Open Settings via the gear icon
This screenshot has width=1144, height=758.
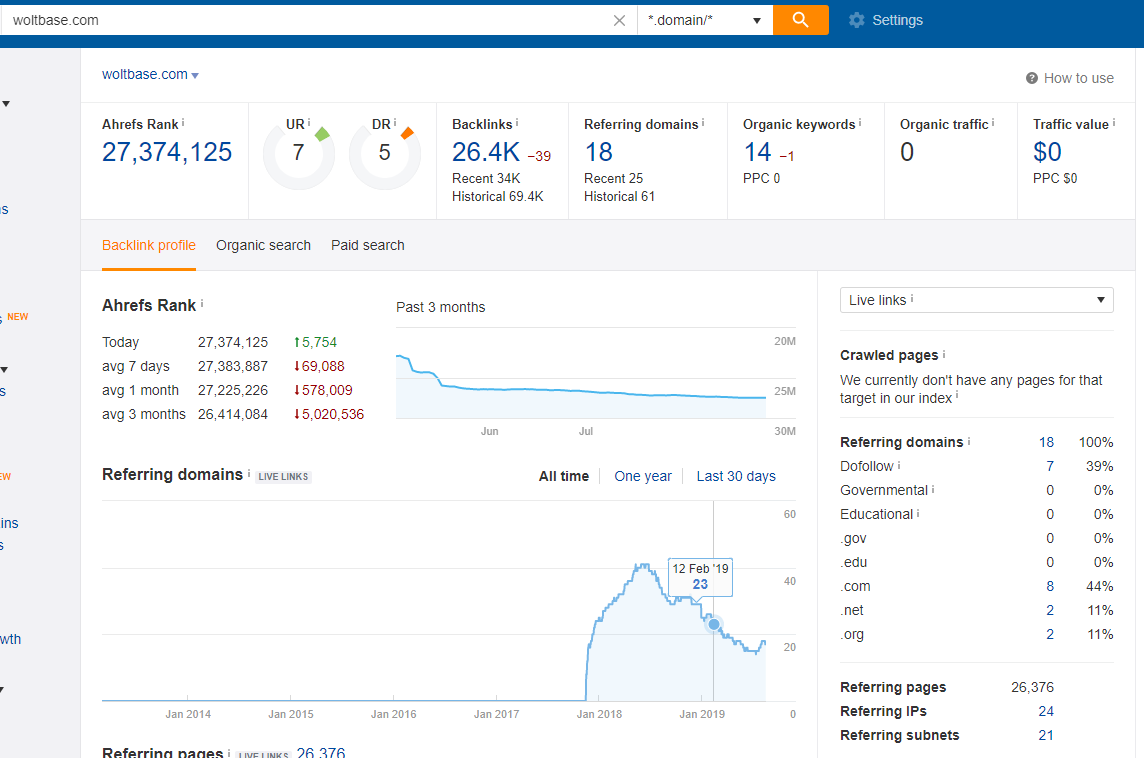[x=856, y=20]
